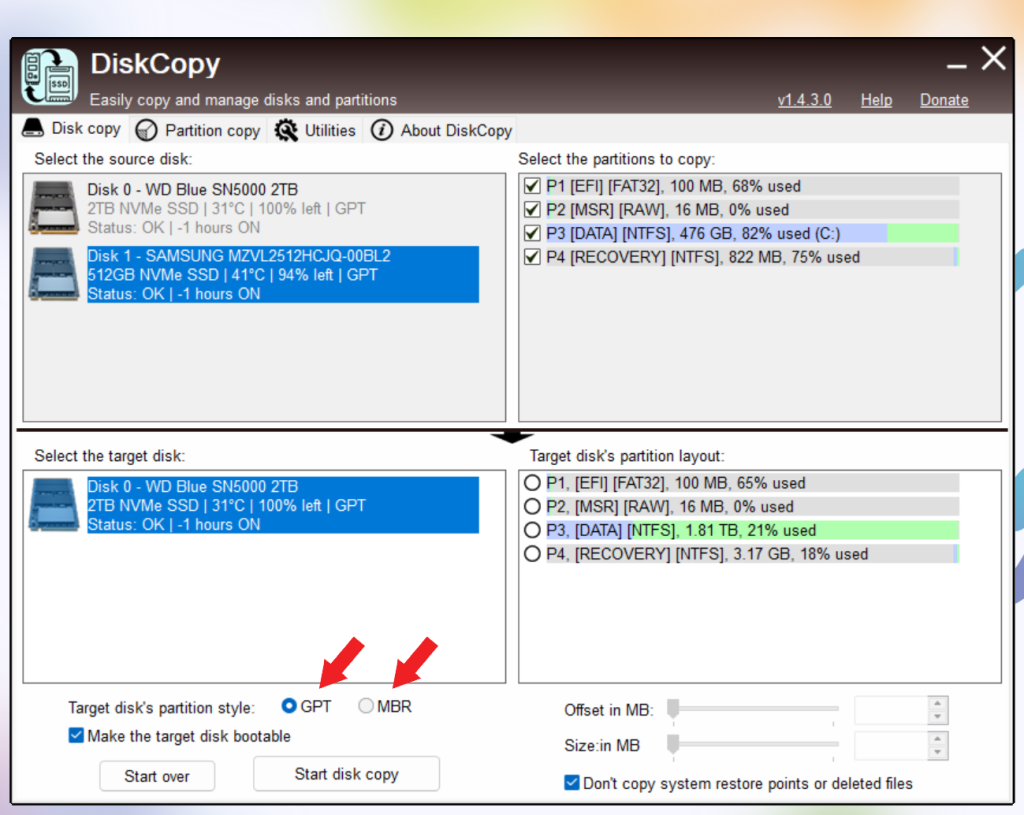Click the Offset in MB slider handle
Image resolution: width=1024 pixels, height=815 pixels.
tap(673, 709)
